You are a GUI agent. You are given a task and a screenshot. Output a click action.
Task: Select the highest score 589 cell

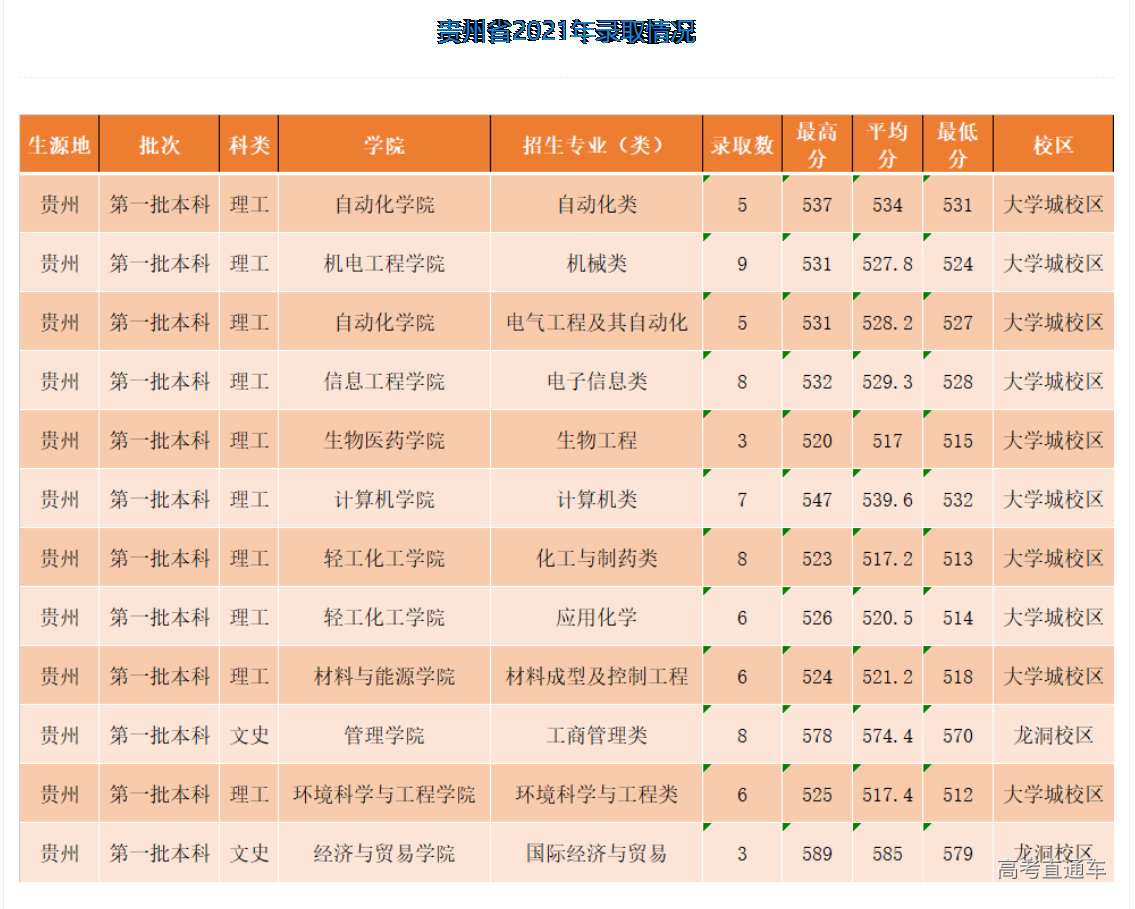[817, 854]
